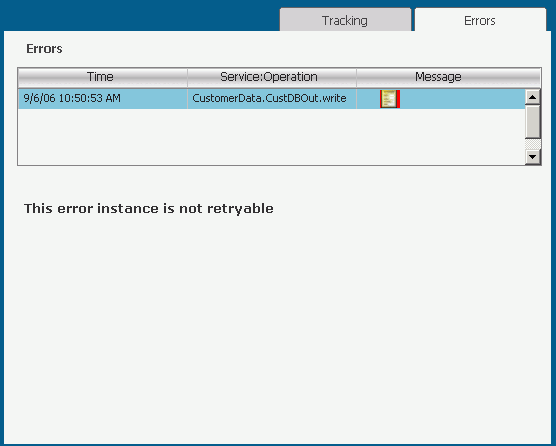Select the 9/6/06 10:50:53 AM time cell
The height and width of the screenshot is (446, 556).
tap(103, 99)
